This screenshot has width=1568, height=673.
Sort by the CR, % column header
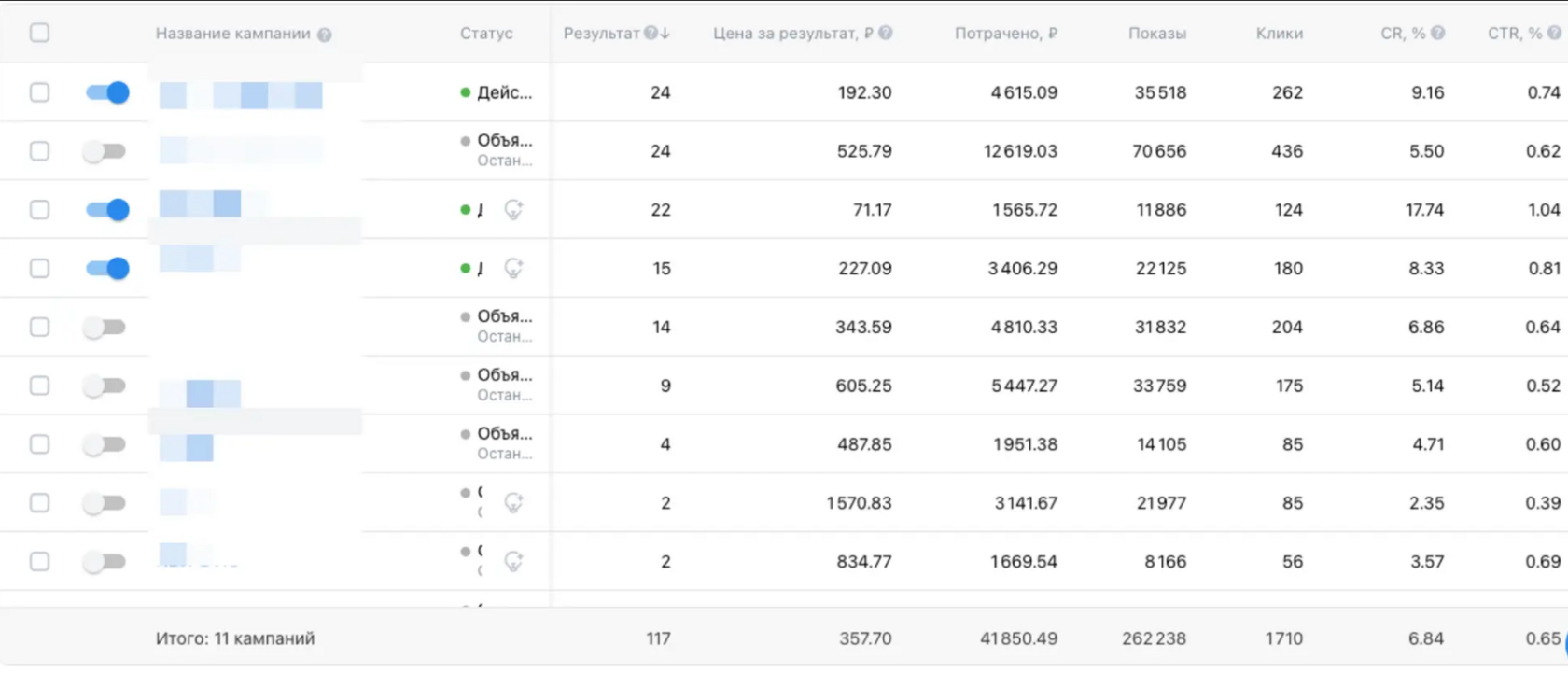tap(1403, 34)
